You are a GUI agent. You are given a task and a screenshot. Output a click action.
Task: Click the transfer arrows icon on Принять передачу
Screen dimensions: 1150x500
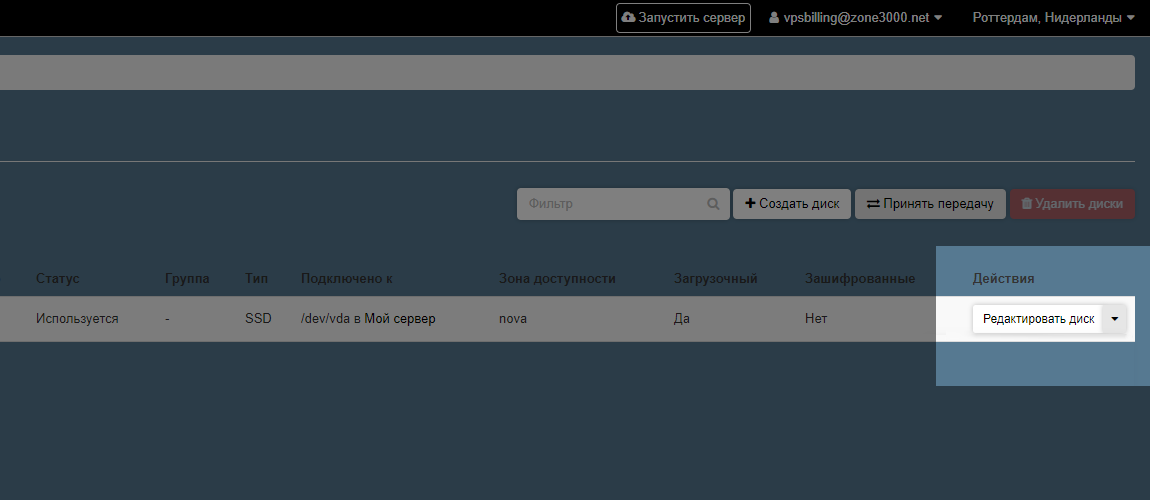873,204
